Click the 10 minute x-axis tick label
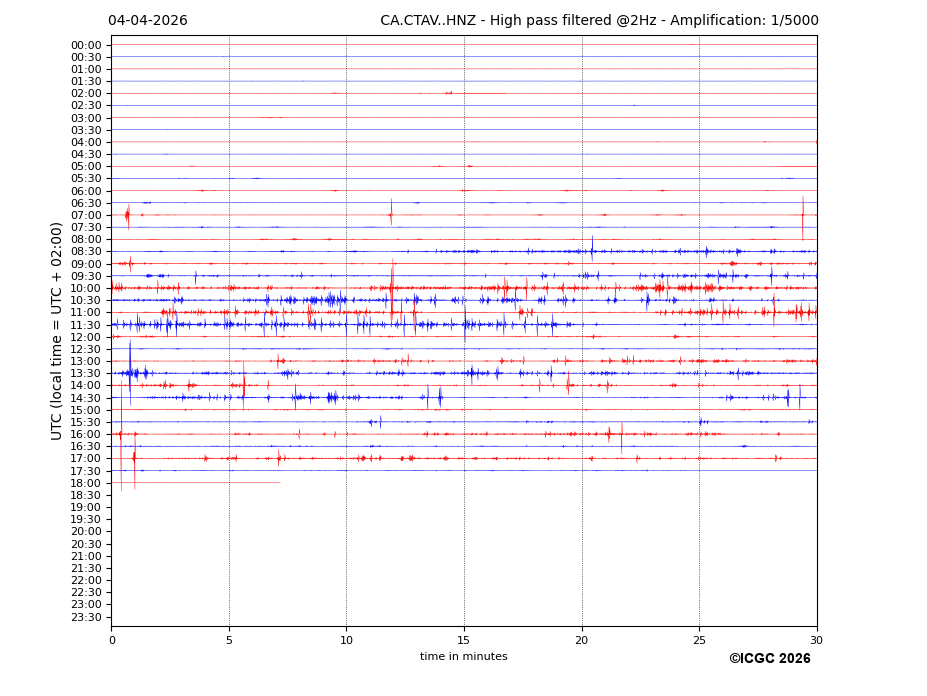Image resolution: width=927 pixels, height=696 pixels. click(x=346, y=640)
